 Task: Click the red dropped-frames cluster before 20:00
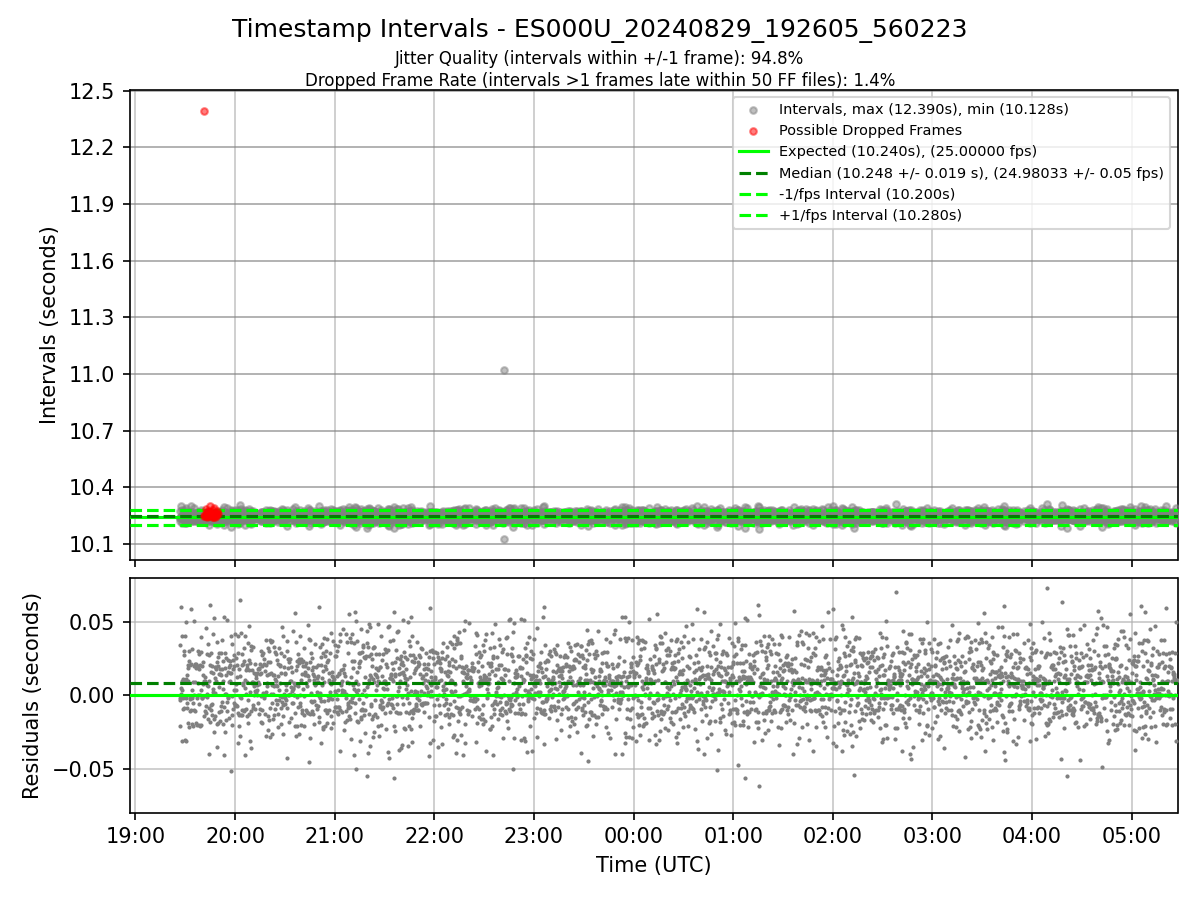tap(211, 513)
